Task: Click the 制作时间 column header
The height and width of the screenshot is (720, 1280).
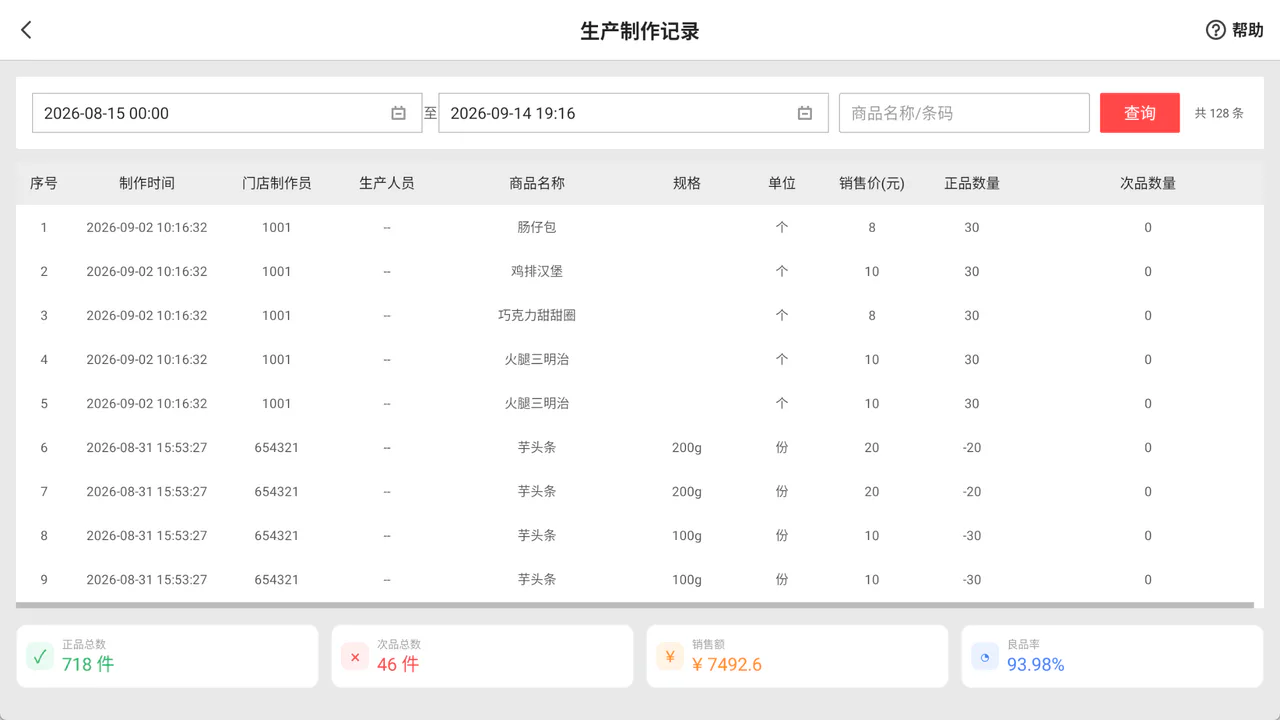Action: [x=147, y=183]
